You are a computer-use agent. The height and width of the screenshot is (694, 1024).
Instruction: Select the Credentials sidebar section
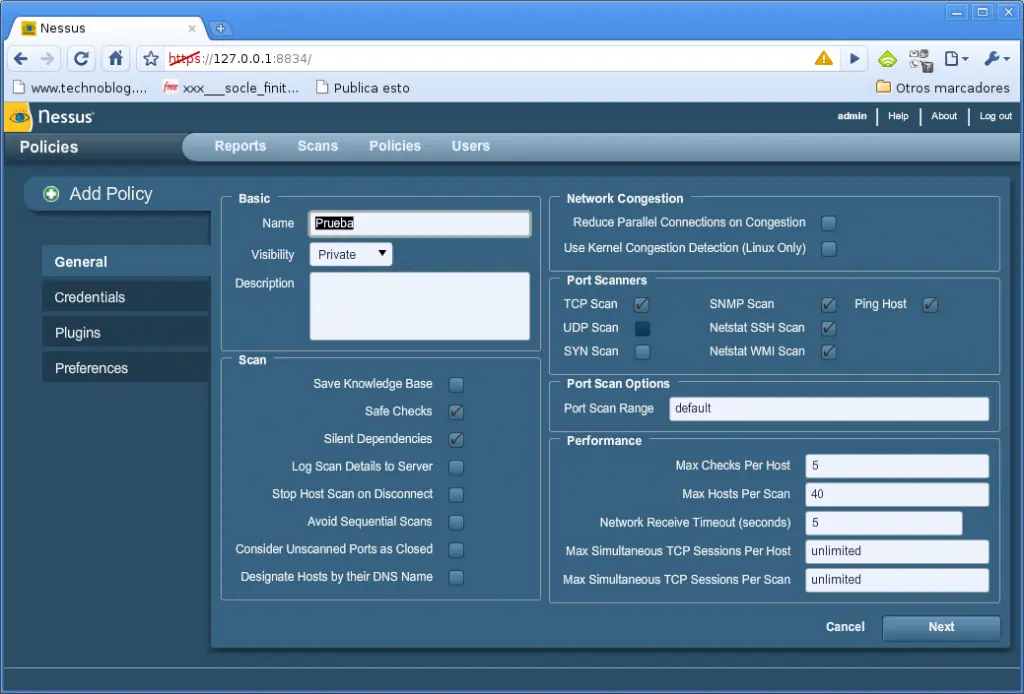click(x=126, y=297)
